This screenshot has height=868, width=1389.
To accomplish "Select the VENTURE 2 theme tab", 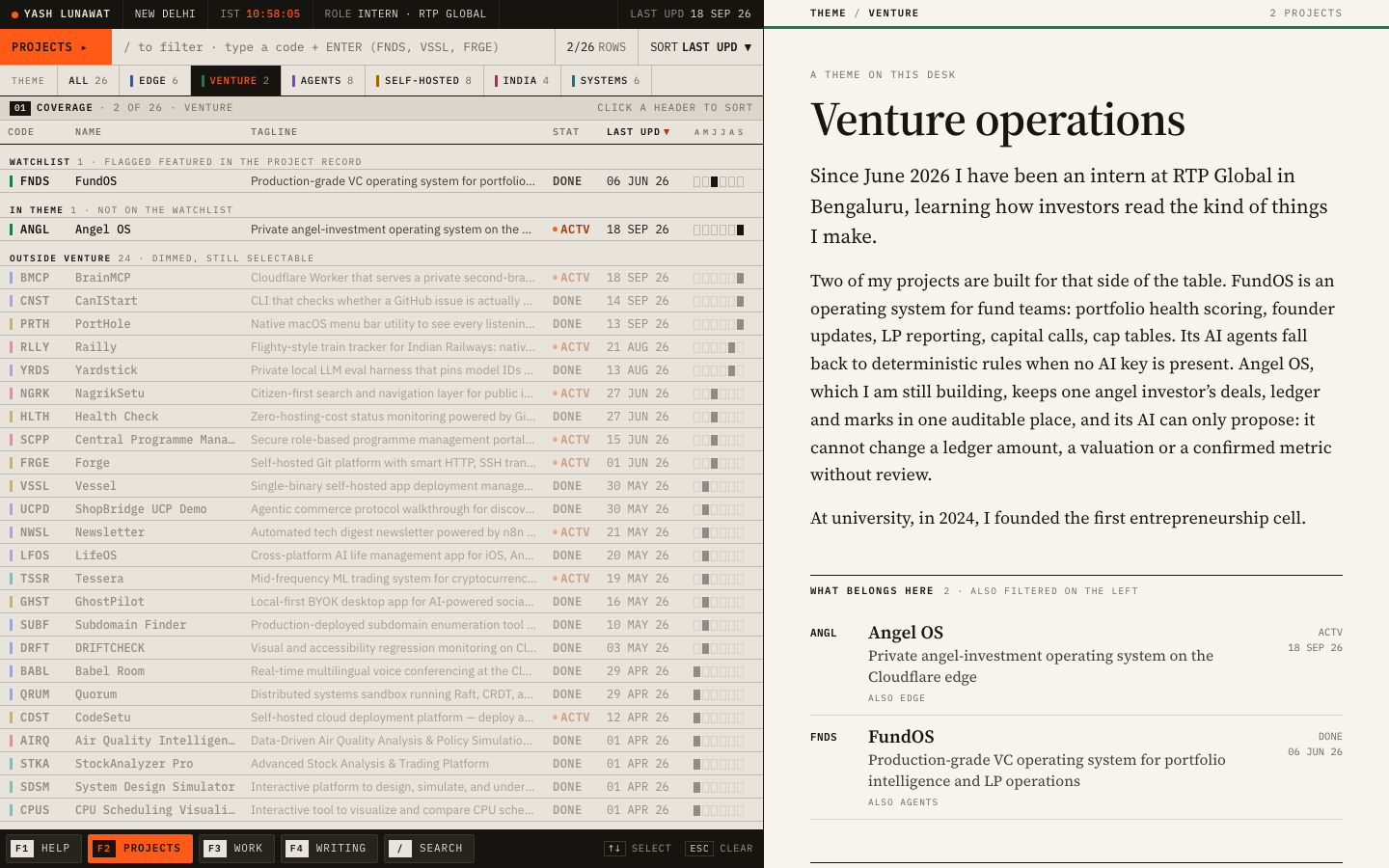I will point(235,81).
